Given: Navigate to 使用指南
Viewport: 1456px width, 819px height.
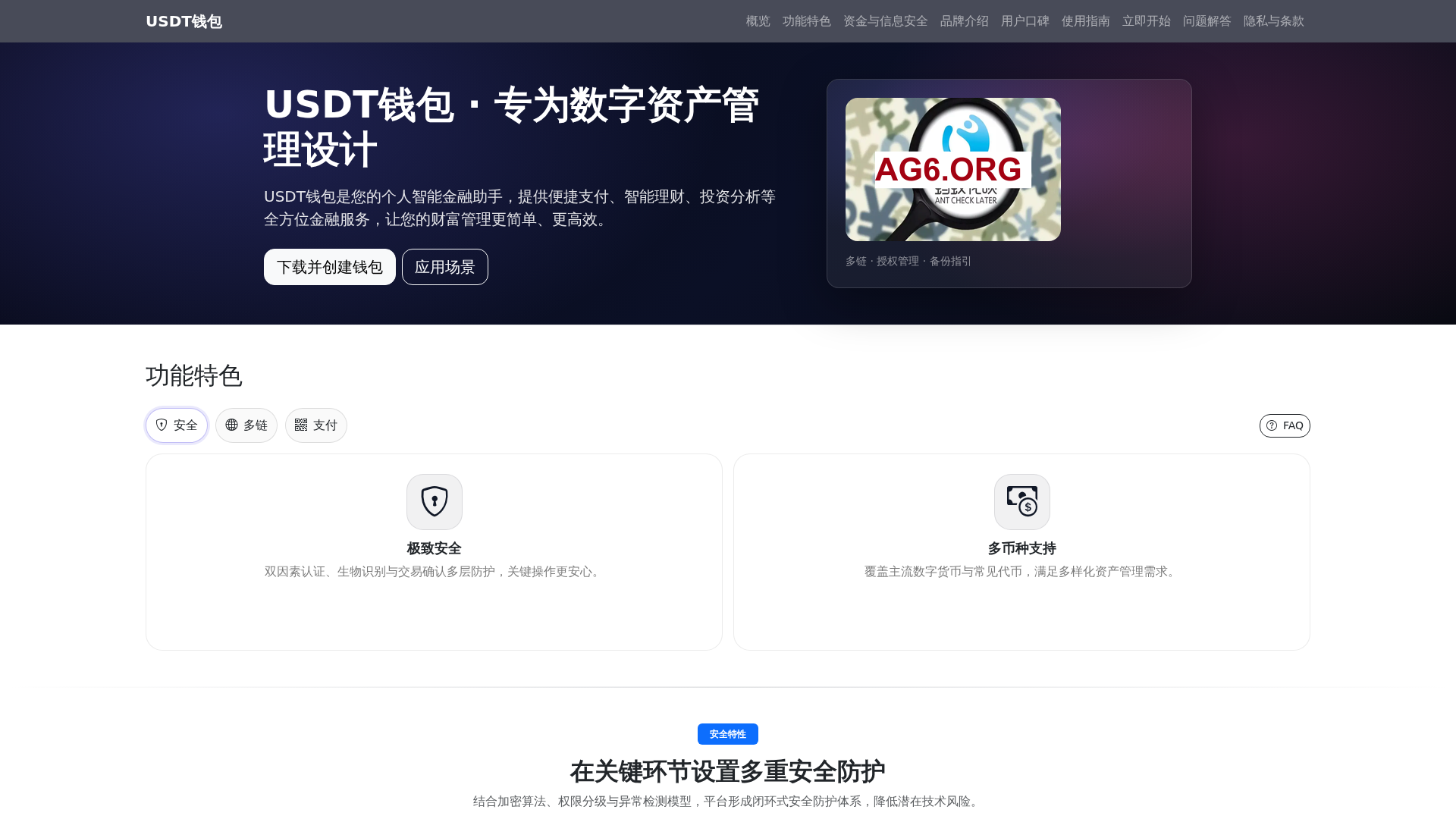Looking at the screenshot, I should pyautogui.click(x=1085, y=21).
